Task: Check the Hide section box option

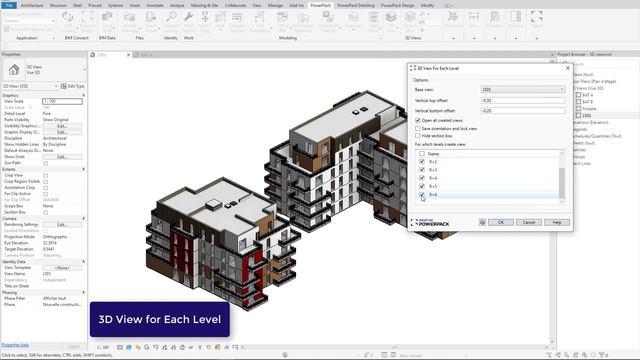Action: [418, 136]
